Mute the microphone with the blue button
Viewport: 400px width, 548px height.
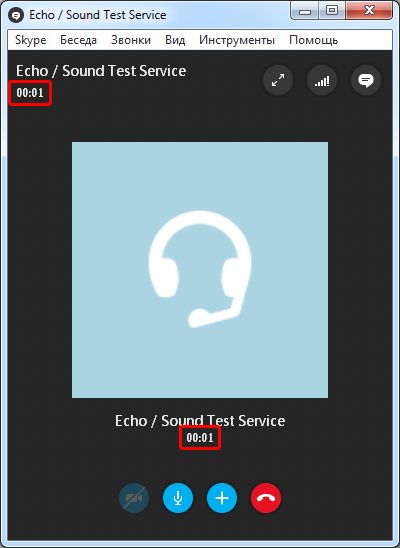pyautogui.click(x=178, y=498)
